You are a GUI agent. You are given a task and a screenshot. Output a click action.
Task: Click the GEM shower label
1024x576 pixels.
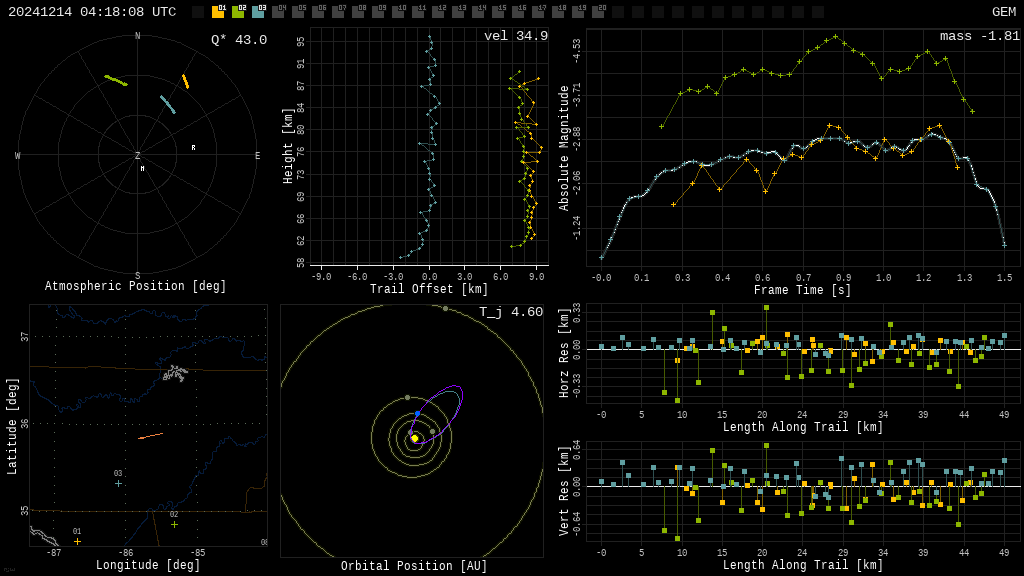pyautogui.click(x=1003, y=12)
